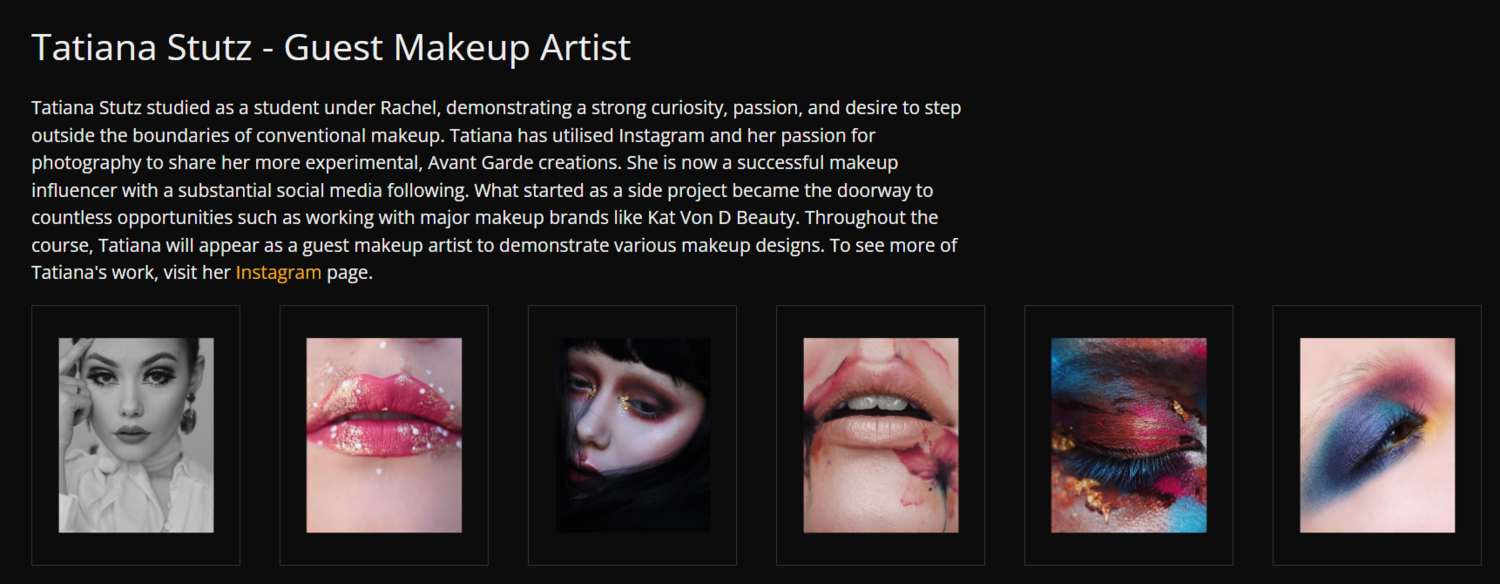The width and height of the screenshot is (1500, 584).
Task: Select the dark-haired face with gold eye thumbnail
Action: pyautogui.click(x=632, y=435)
